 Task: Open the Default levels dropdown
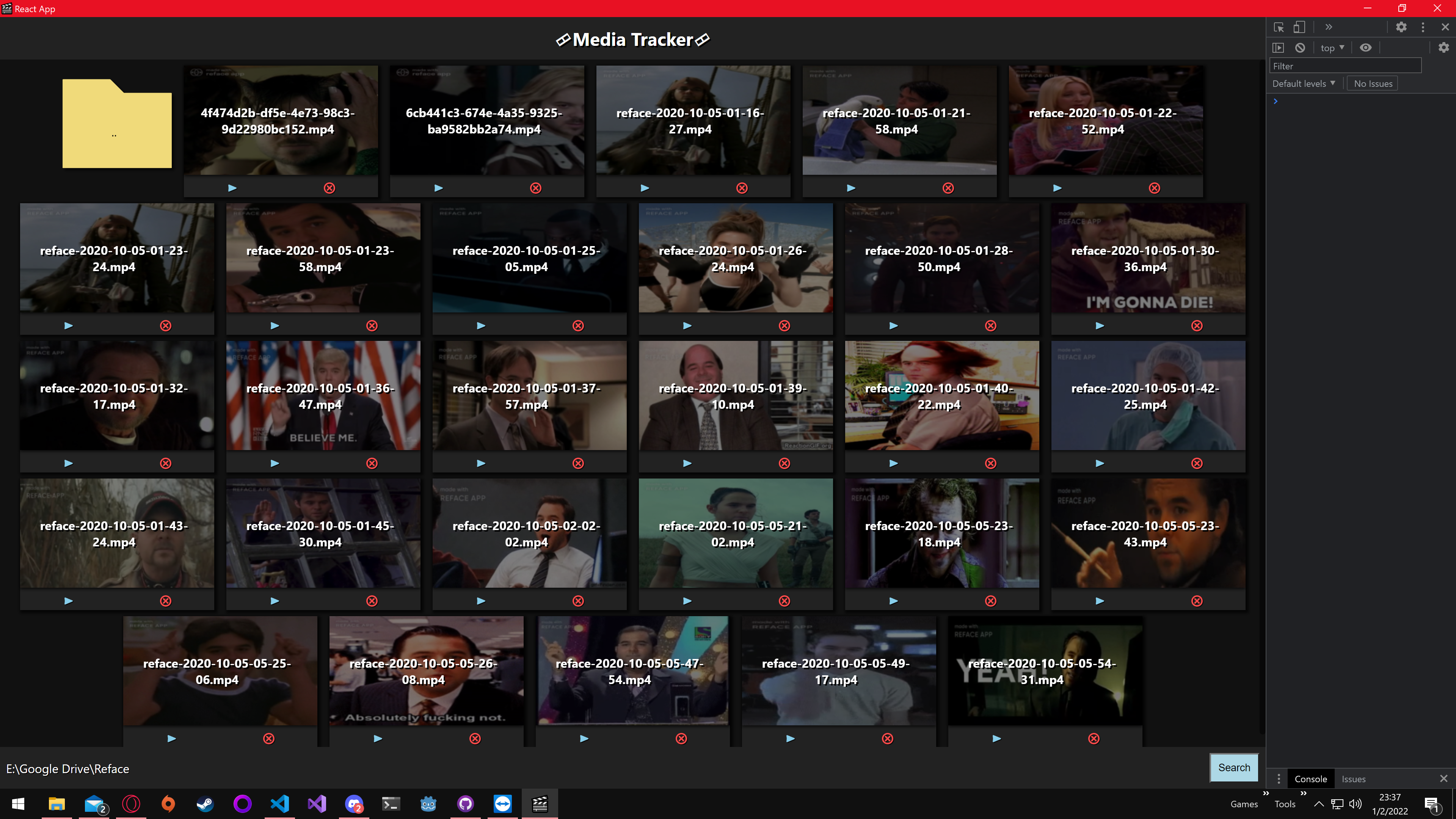pyautogui.click(x=1304, y=84)
